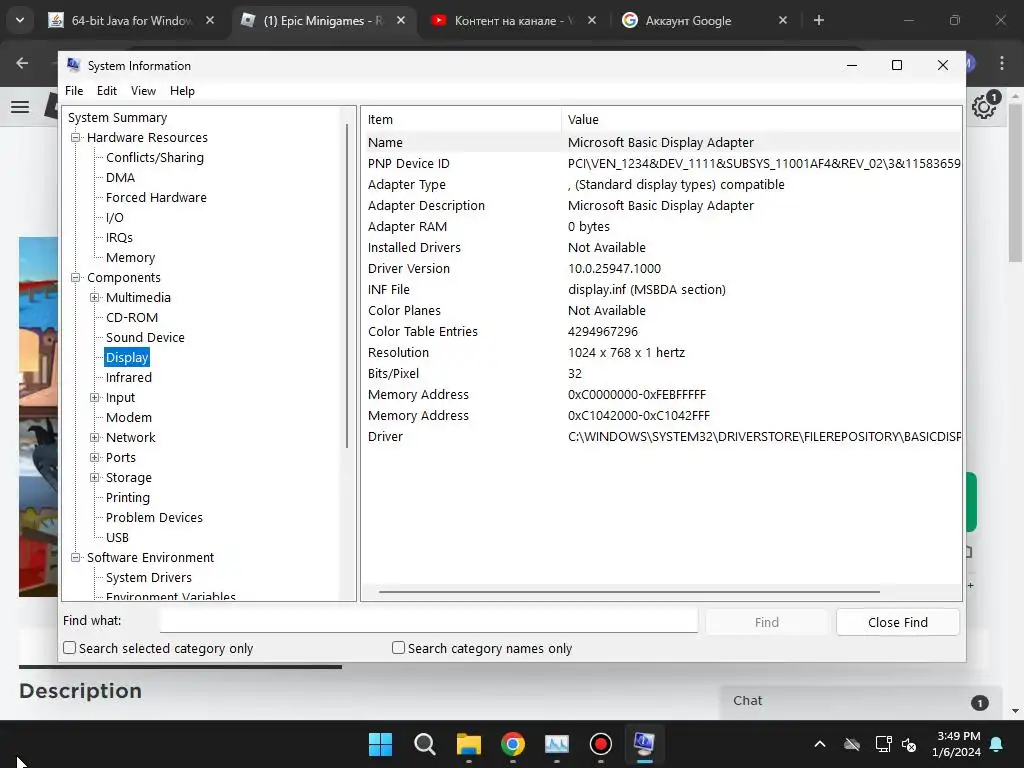
Task: Open Chrome's three-dot menu
Action: click(x=1002, y=63)
